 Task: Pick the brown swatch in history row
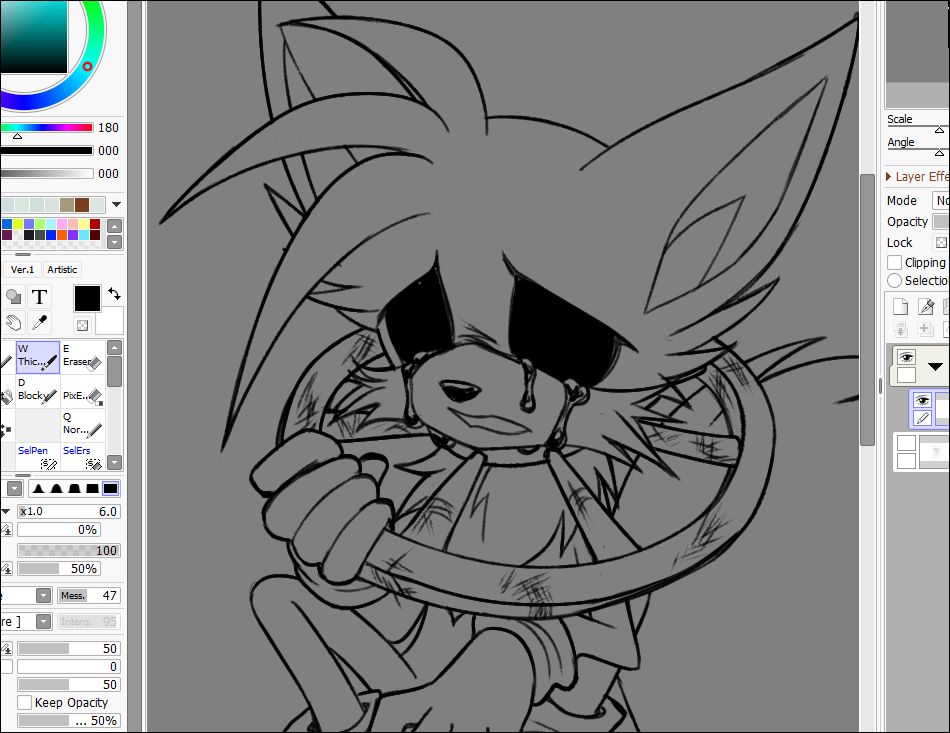[82, 205]
